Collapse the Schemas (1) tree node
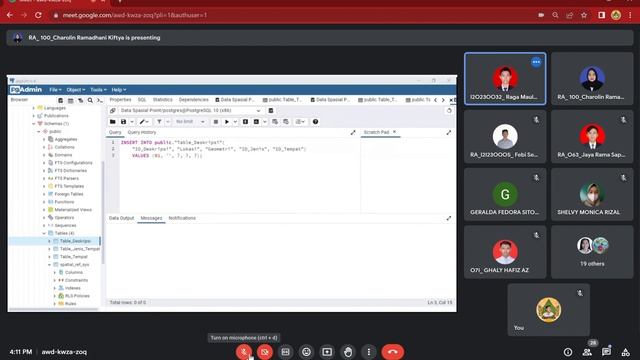This screenshot has width=640, height=360. 34,124
